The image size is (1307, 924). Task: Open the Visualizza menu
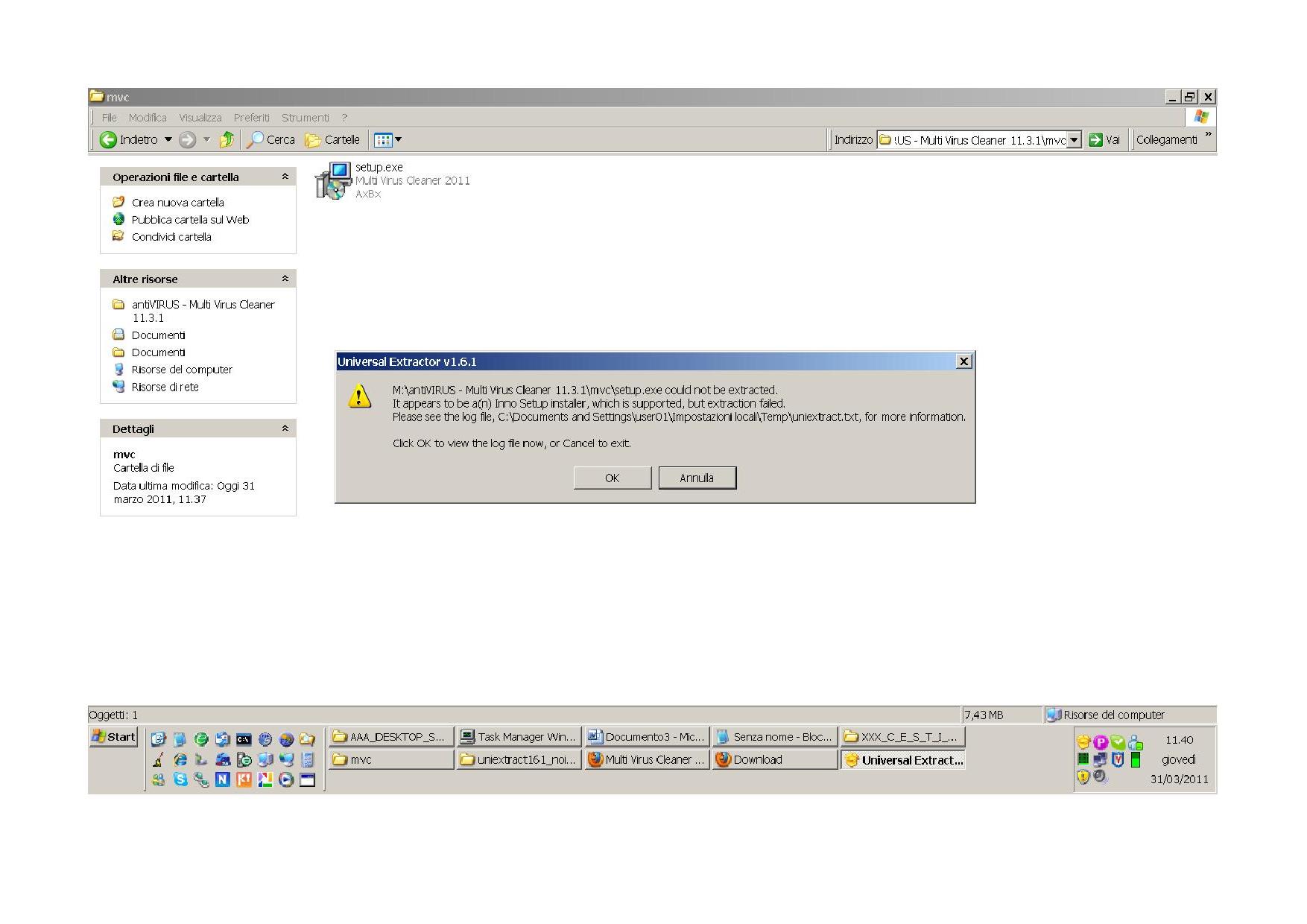200,118
